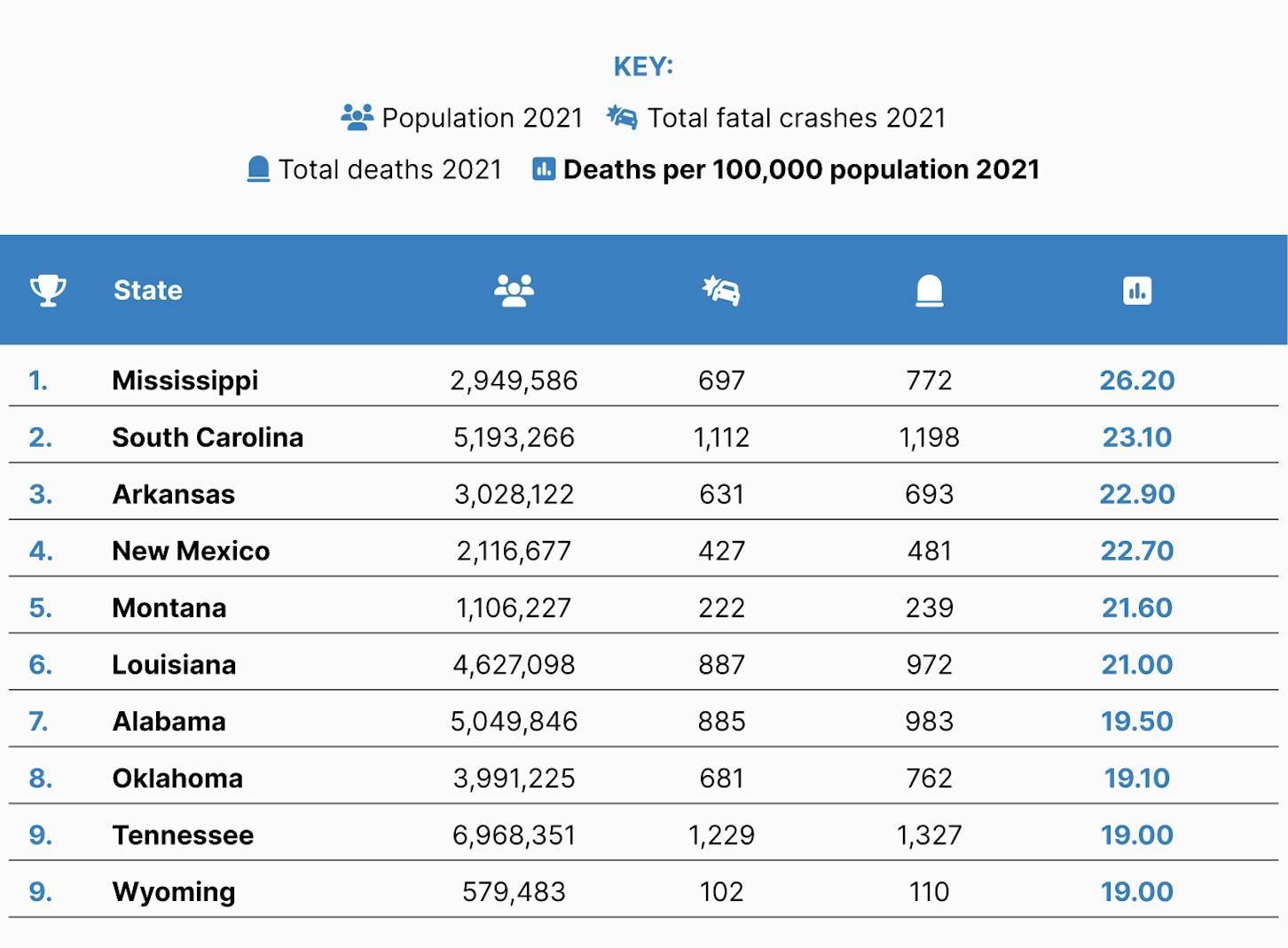Select Wyoming in the last row
Image resolution: width=1288 pixels, height=948 pixels.
174,891
